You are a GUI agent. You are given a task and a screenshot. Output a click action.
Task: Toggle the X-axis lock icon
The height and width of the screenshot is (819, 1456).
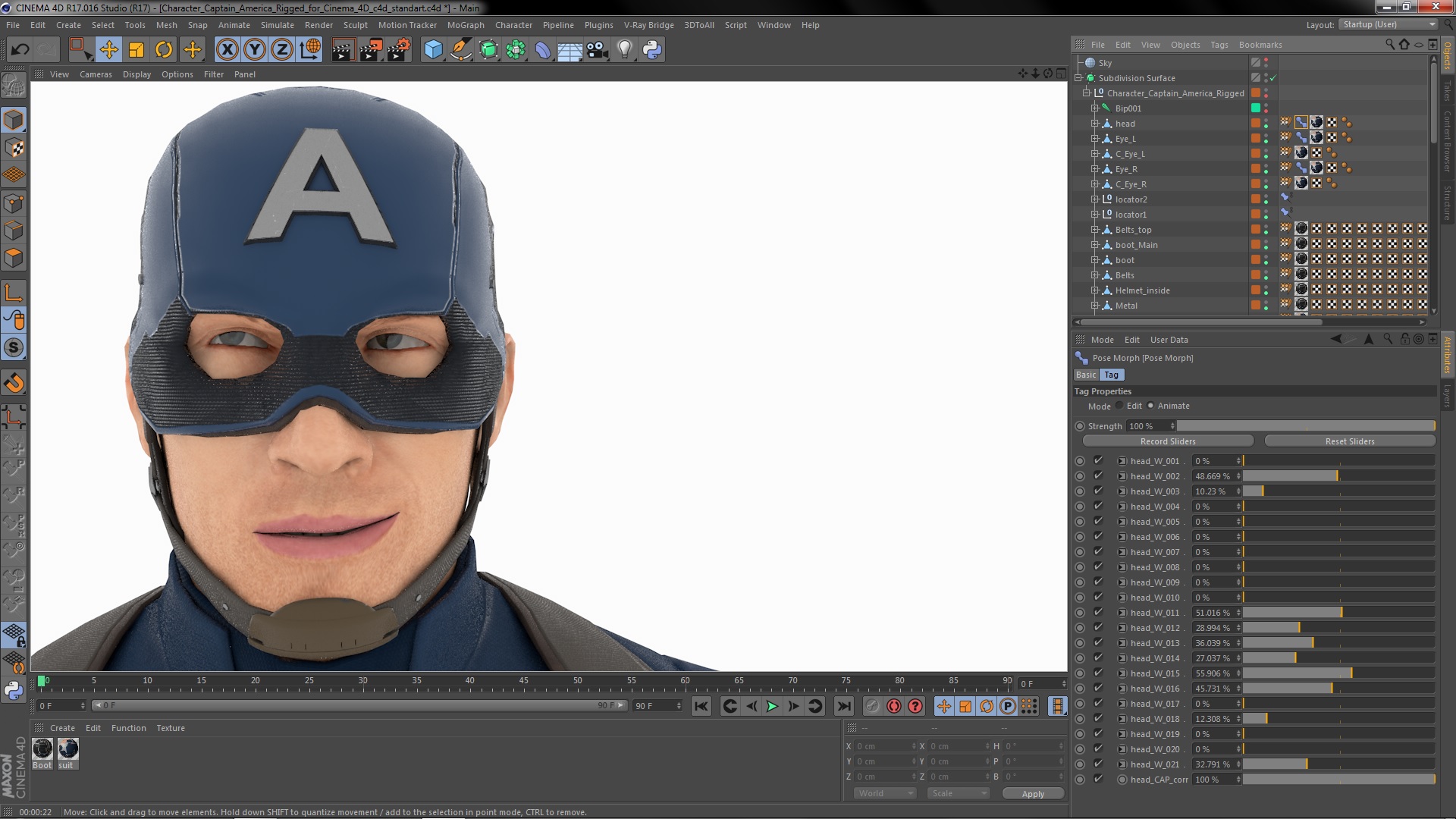pyautogui.click(x=227, y=50)
